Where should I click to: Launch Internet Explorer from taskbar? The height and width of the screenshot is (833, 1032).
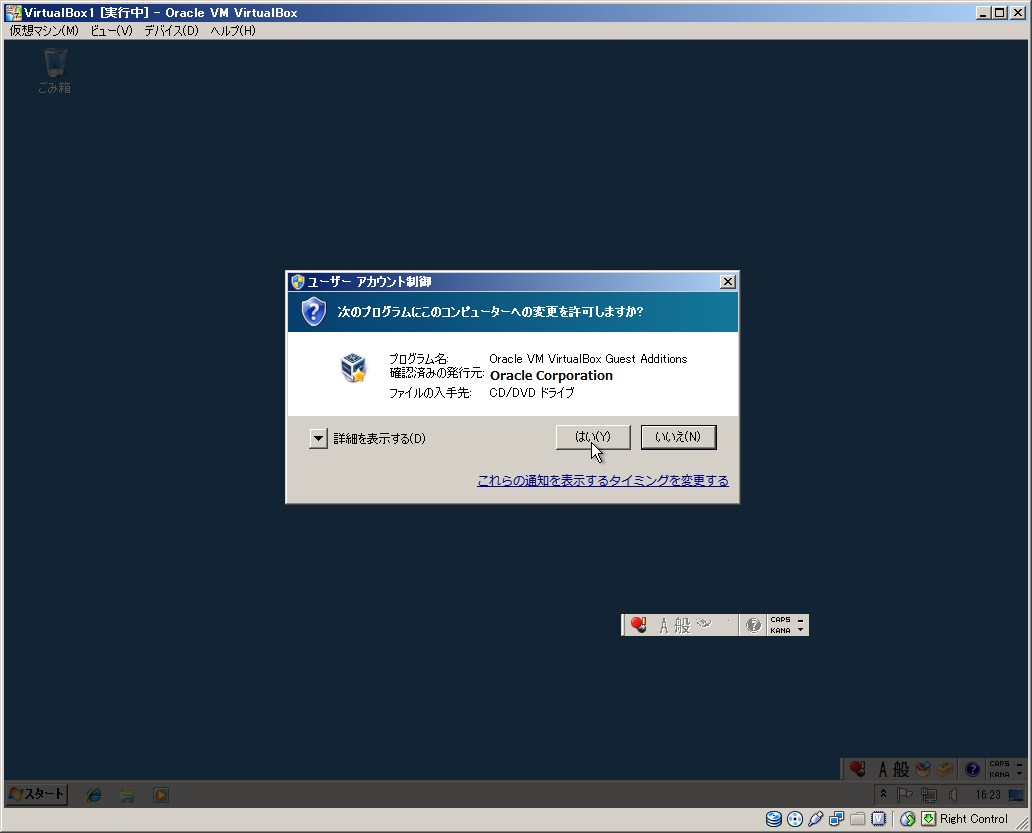94,795
